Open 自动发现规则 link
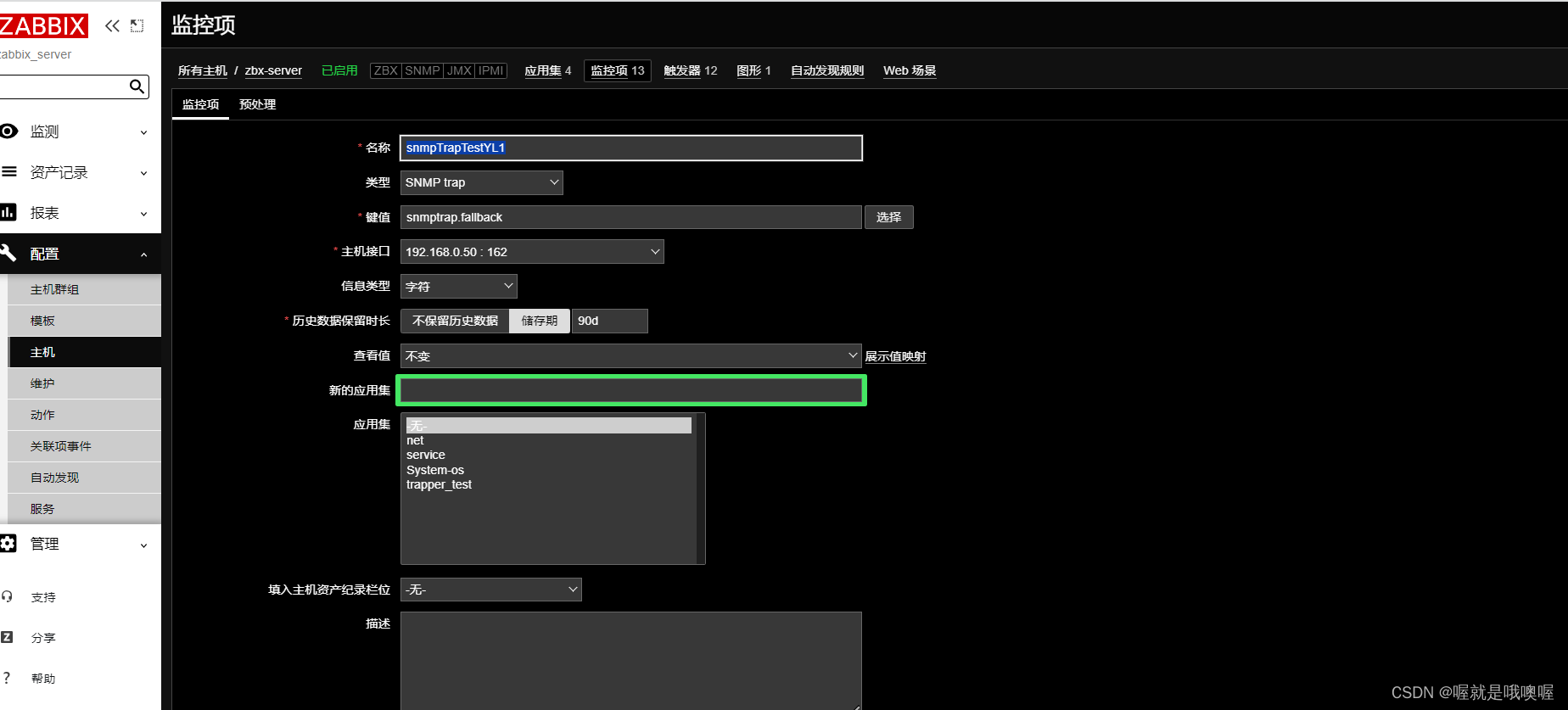This screenshot has width=1568, height=710. point(827,70)
